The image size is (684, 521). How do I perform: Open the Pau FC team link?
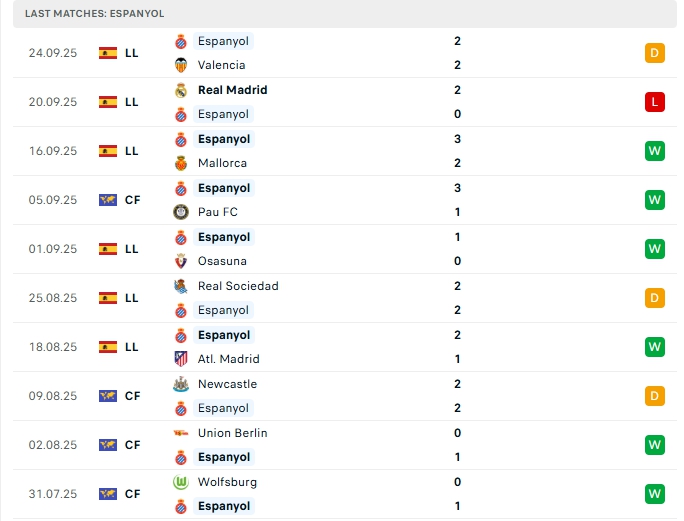tap(217, 212)
